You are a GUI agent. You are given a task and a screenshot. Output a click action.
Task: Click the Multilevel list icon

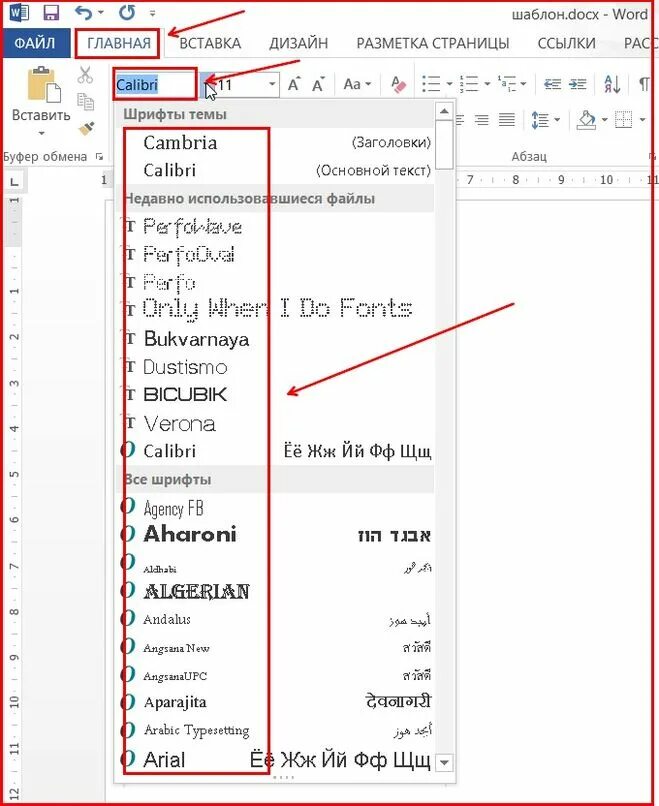(x=507, y=84)
